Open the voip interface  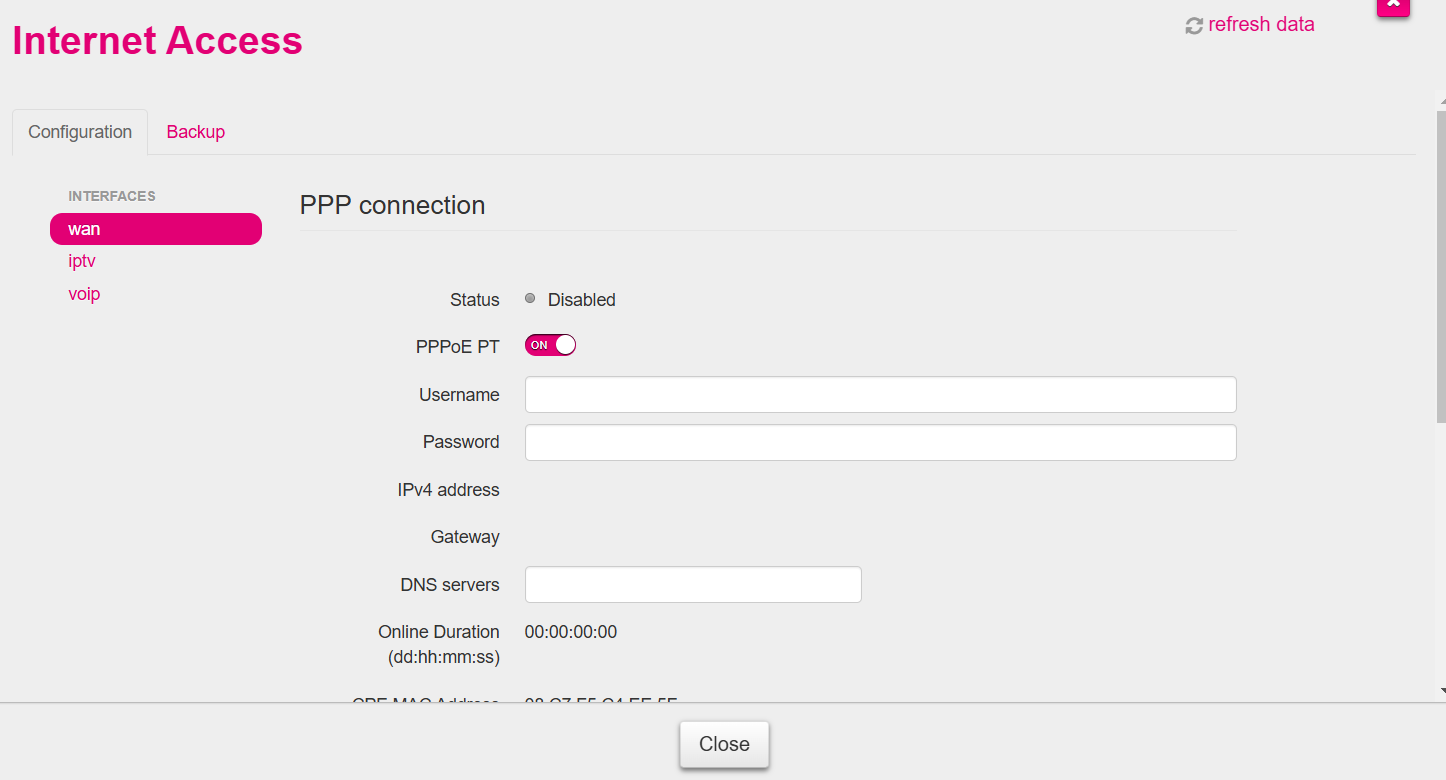pyautogui.click(x=84, y=294)
